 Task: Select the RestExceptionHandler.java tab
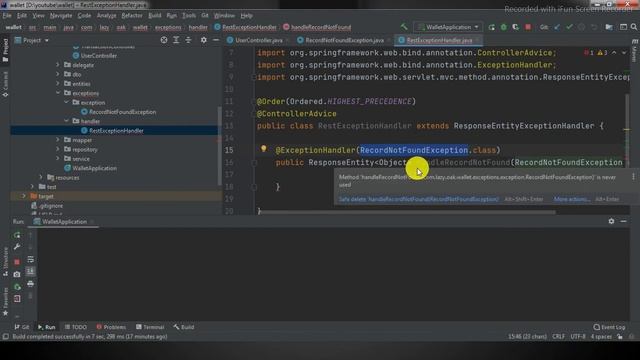[439, 40]
